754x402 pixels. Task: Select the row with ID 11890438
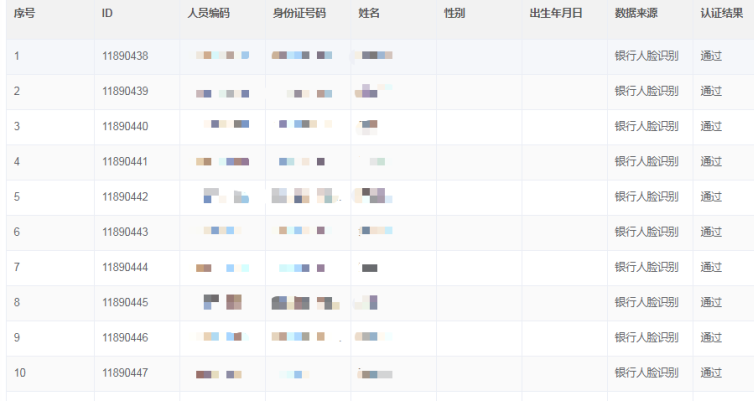pos(125,56)
